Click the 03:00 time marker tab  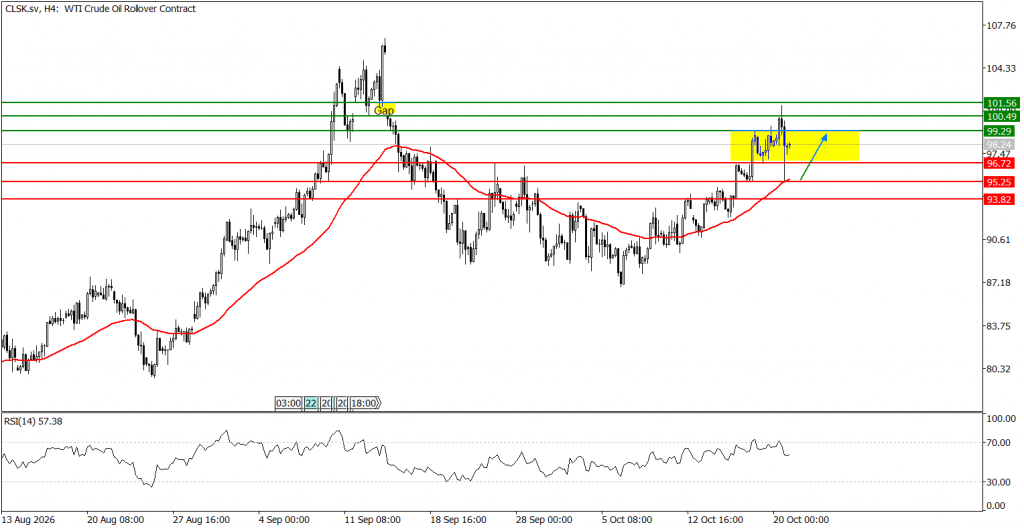(289, 404)
